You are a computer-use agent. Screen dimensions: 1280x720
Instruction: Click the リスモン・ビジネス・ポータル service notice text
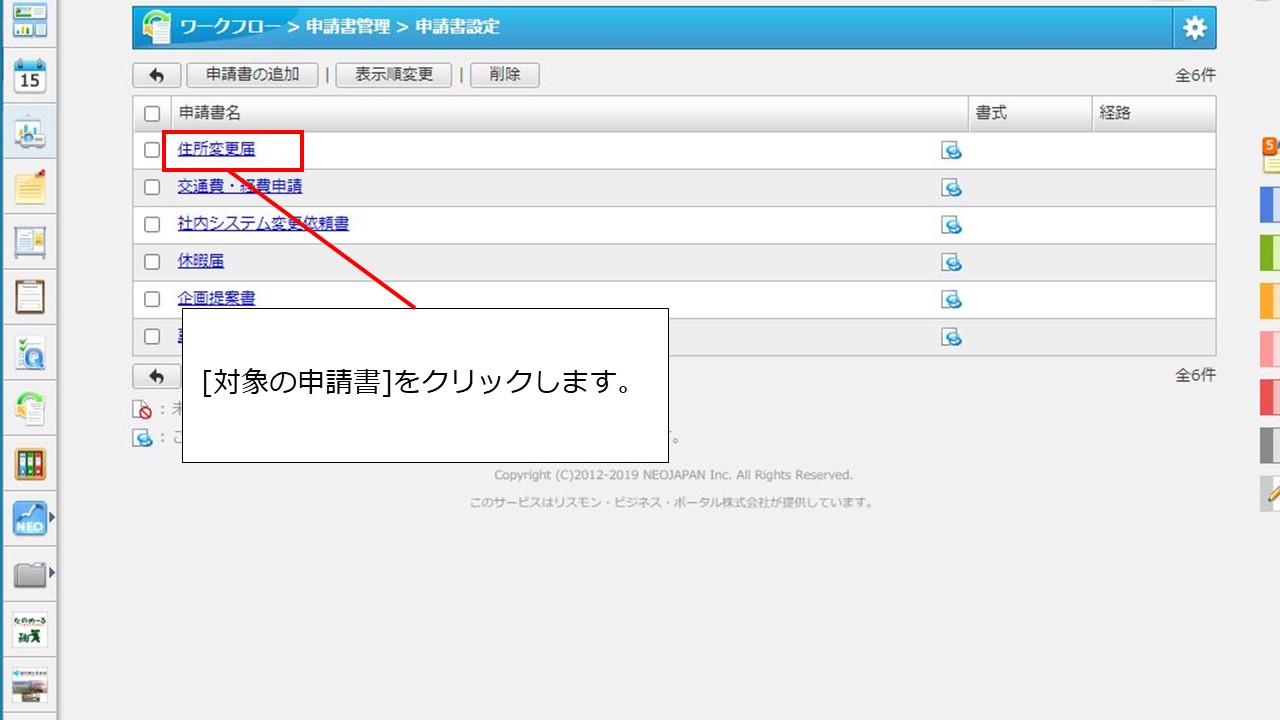tap(673, 503)
